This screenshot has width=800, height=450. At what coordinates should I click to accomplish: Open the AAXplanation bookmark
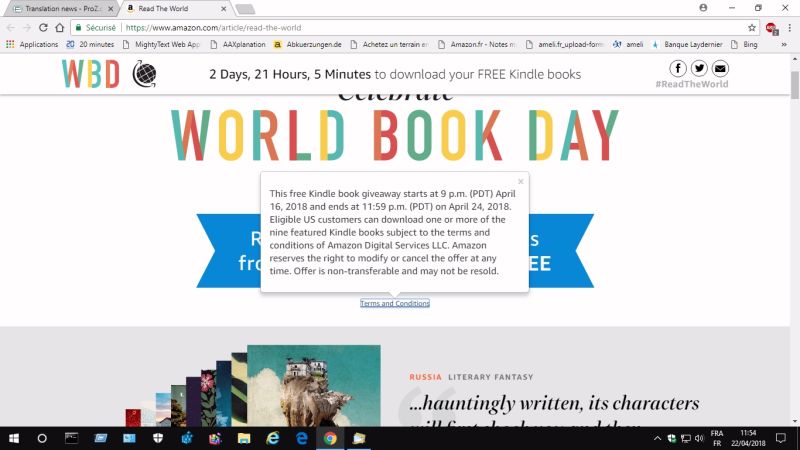(238, 44)
